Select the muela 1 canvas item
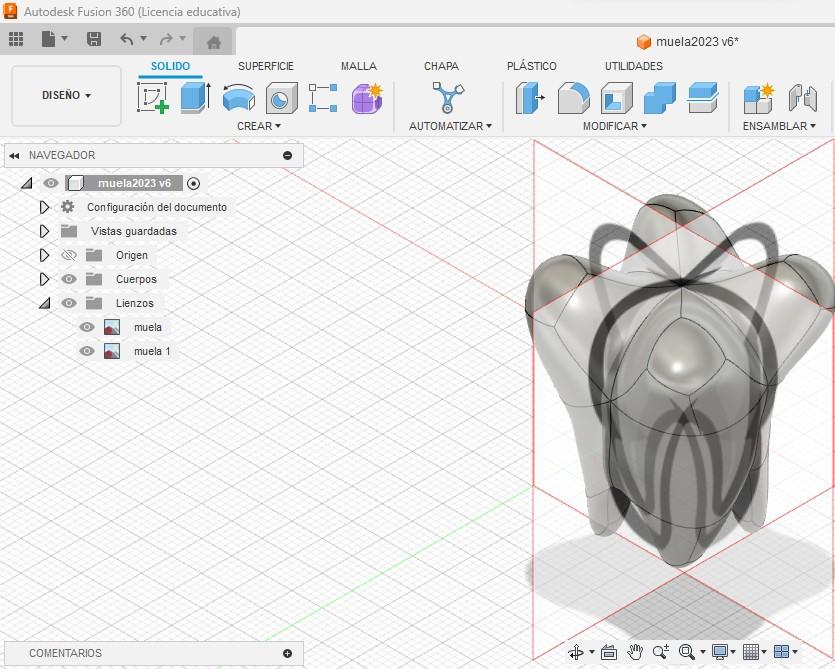The width and height of the screenshot is (835, 669). point(152,351)
